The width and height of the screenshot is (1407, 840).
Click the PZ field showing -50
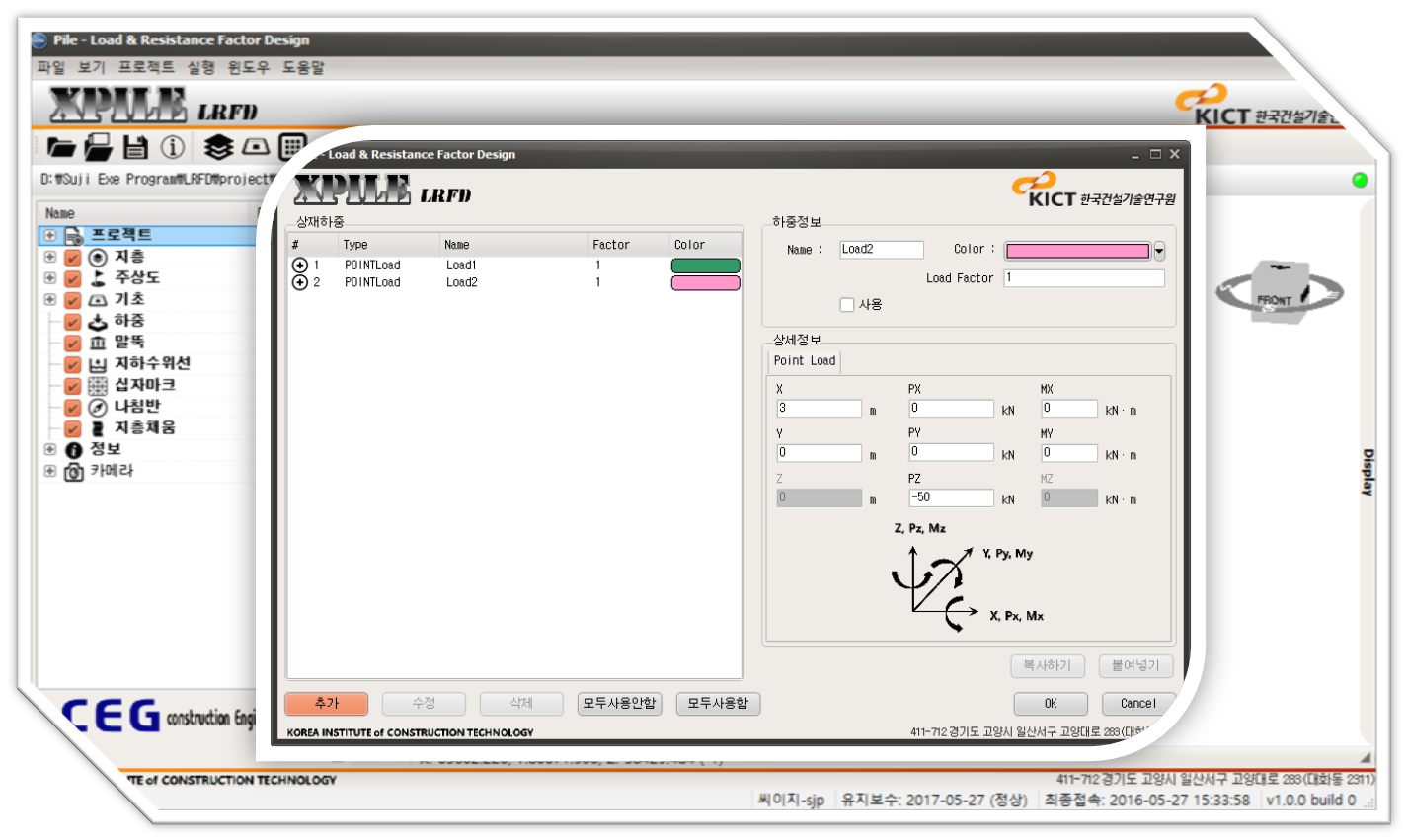[x=951, y=497]
